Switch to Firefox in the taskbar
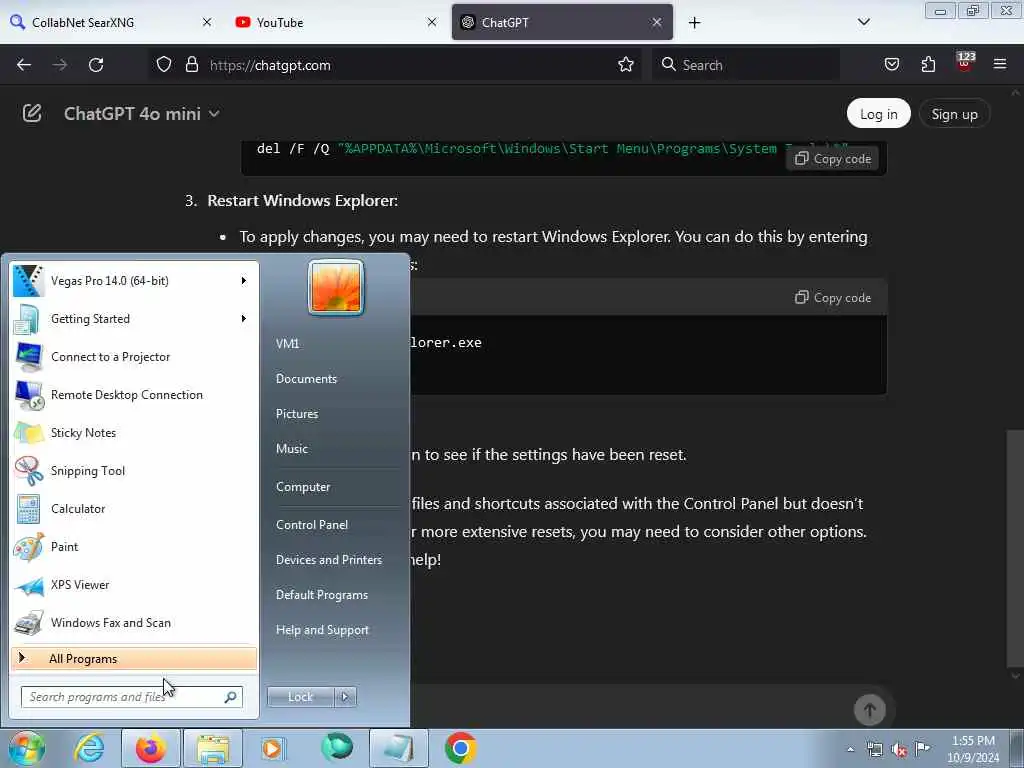 [x=151, y=748]
